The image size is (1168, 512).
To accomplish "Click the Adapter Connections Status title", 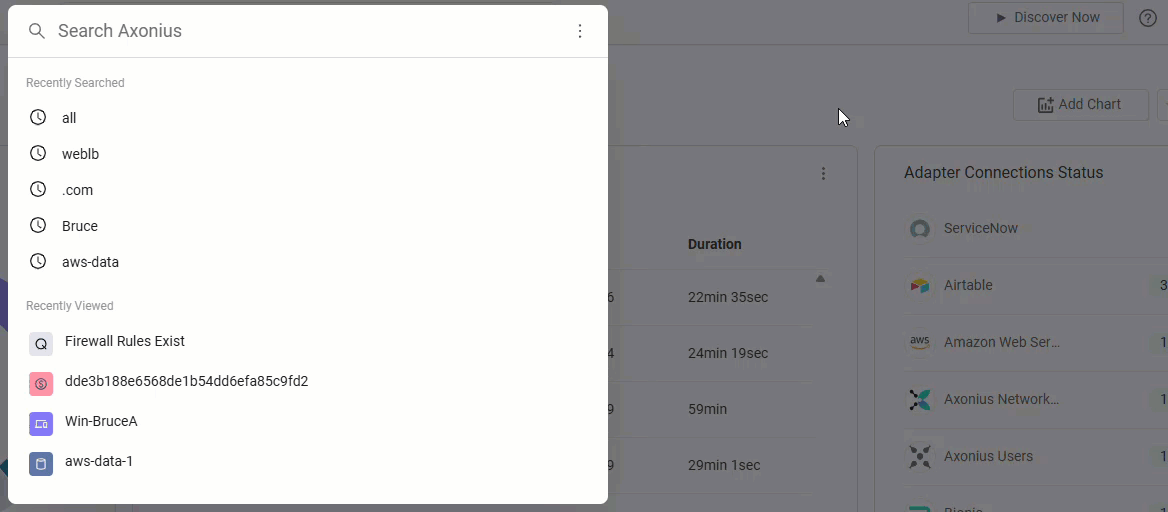I will click(1003, 173).
